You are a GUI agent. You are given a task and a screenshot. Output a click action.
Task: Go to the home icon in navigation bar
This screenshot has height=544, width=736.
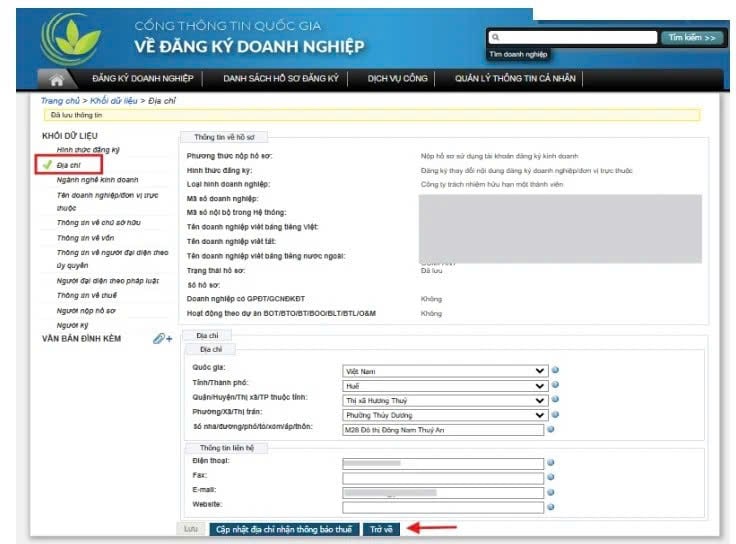pyautogui.click(x=57, y=79)
